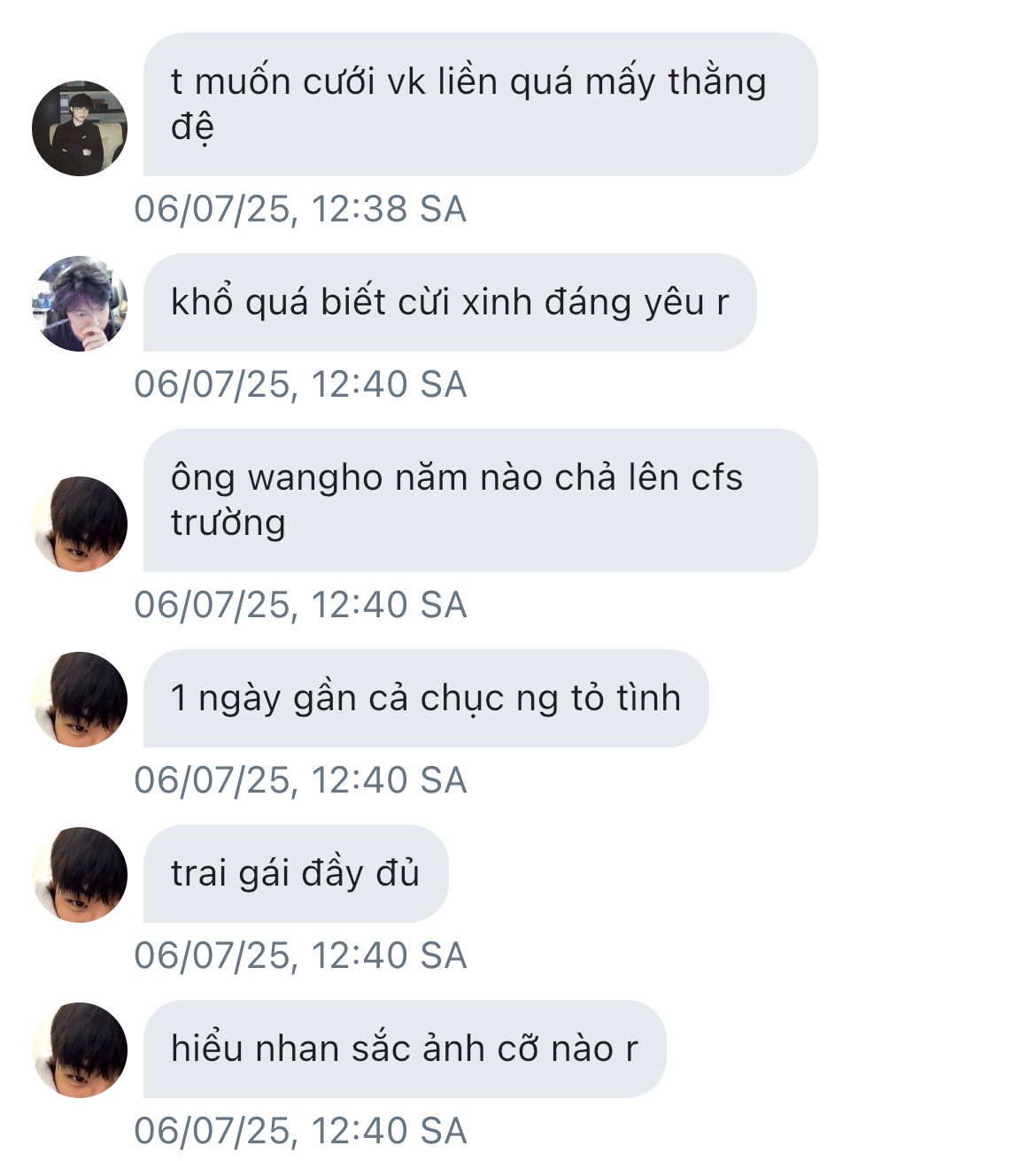The height and width of the screenshot is (1161, 1036).
Task: Open avatar beside "t muốn cưới vk" message
Action: 80,128
